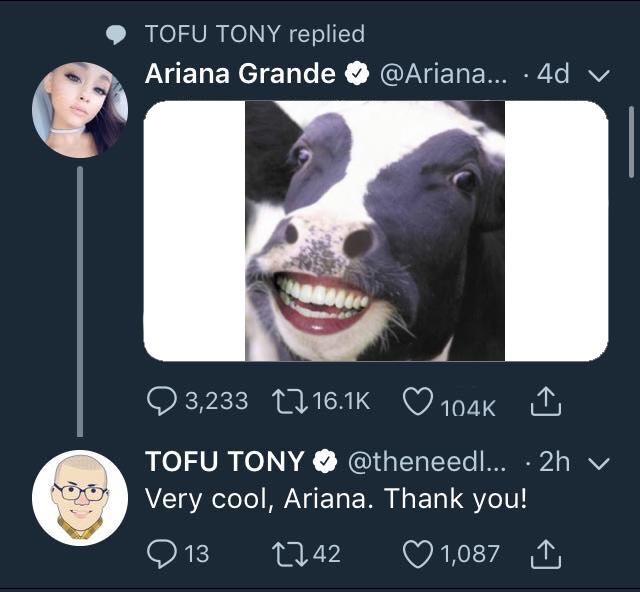This screenshot has width=640, height=592.
Task: Reply to TOFU TONY's tweet
Action: 160,552
